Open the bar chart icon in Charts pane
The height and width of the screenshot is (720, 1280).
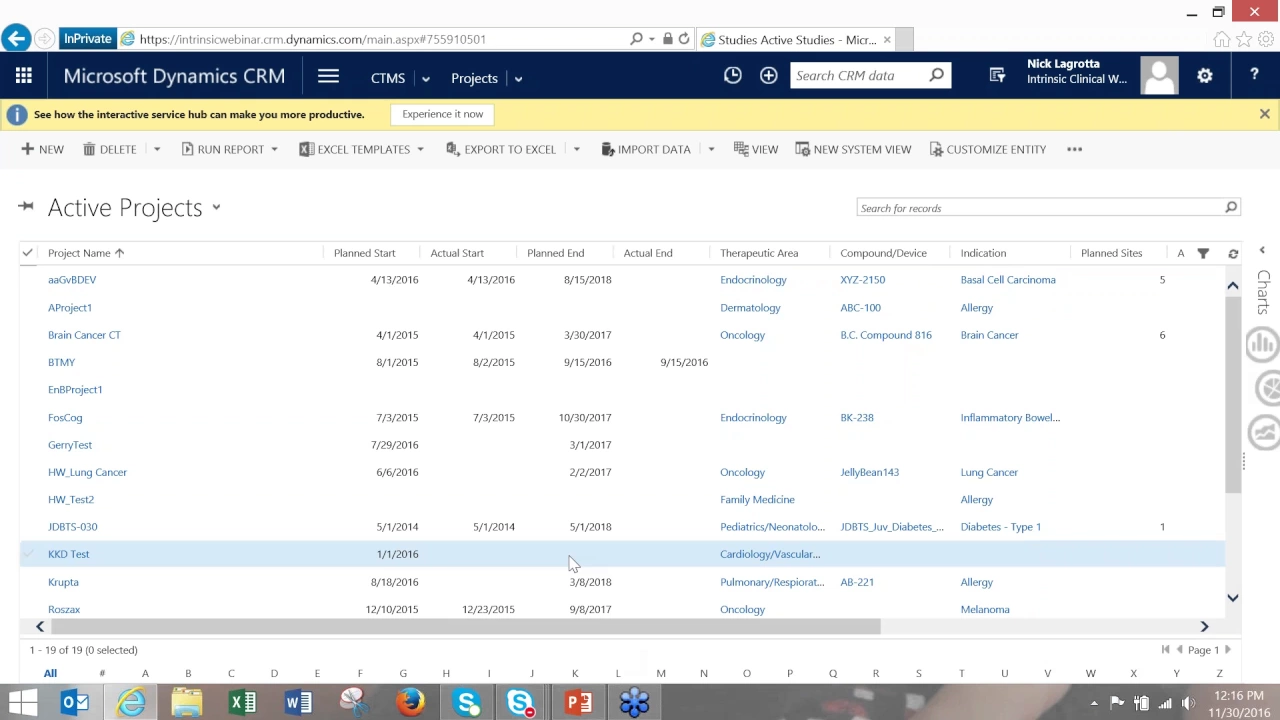[x=1263, y=344]
